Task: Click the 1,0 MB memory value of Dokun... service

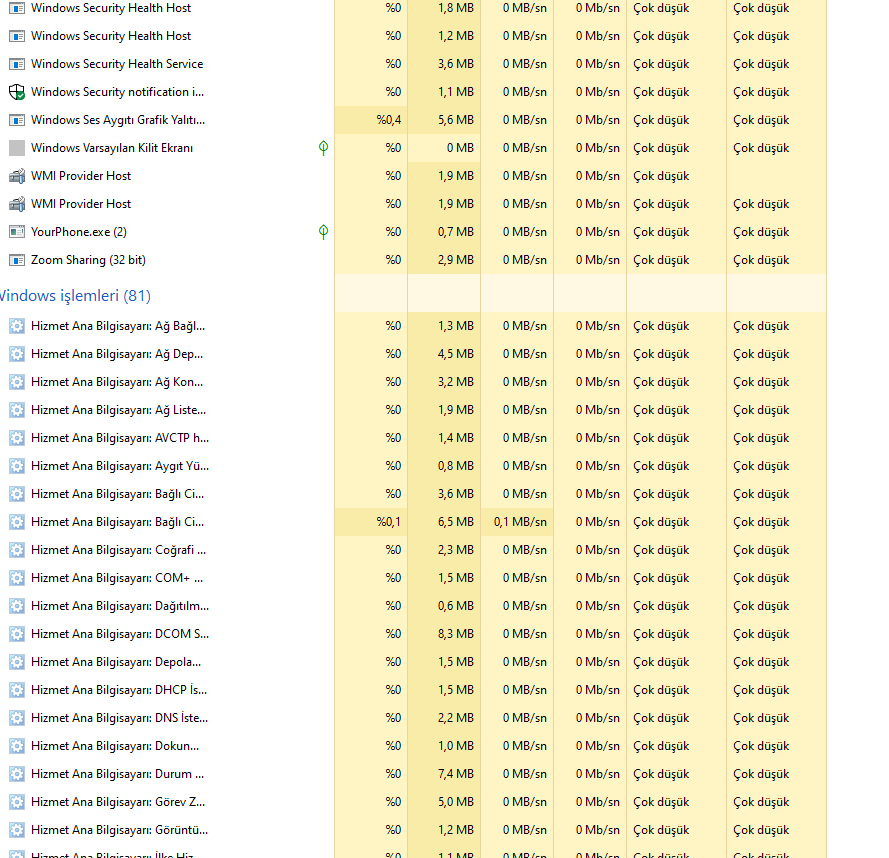Action: [456, 746]
